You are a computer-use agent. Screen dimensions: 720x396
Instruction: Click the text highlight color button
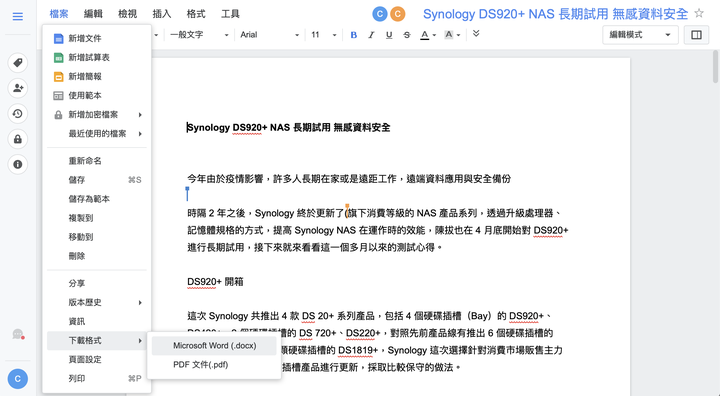pyautogui.click(x=449, y=35)
